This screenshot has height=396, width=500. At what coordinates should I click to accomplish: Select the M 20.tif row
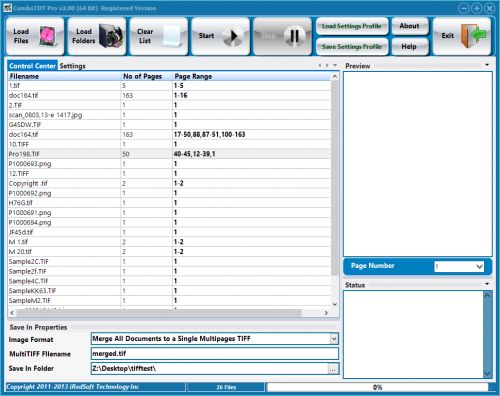tap(169, 252)
